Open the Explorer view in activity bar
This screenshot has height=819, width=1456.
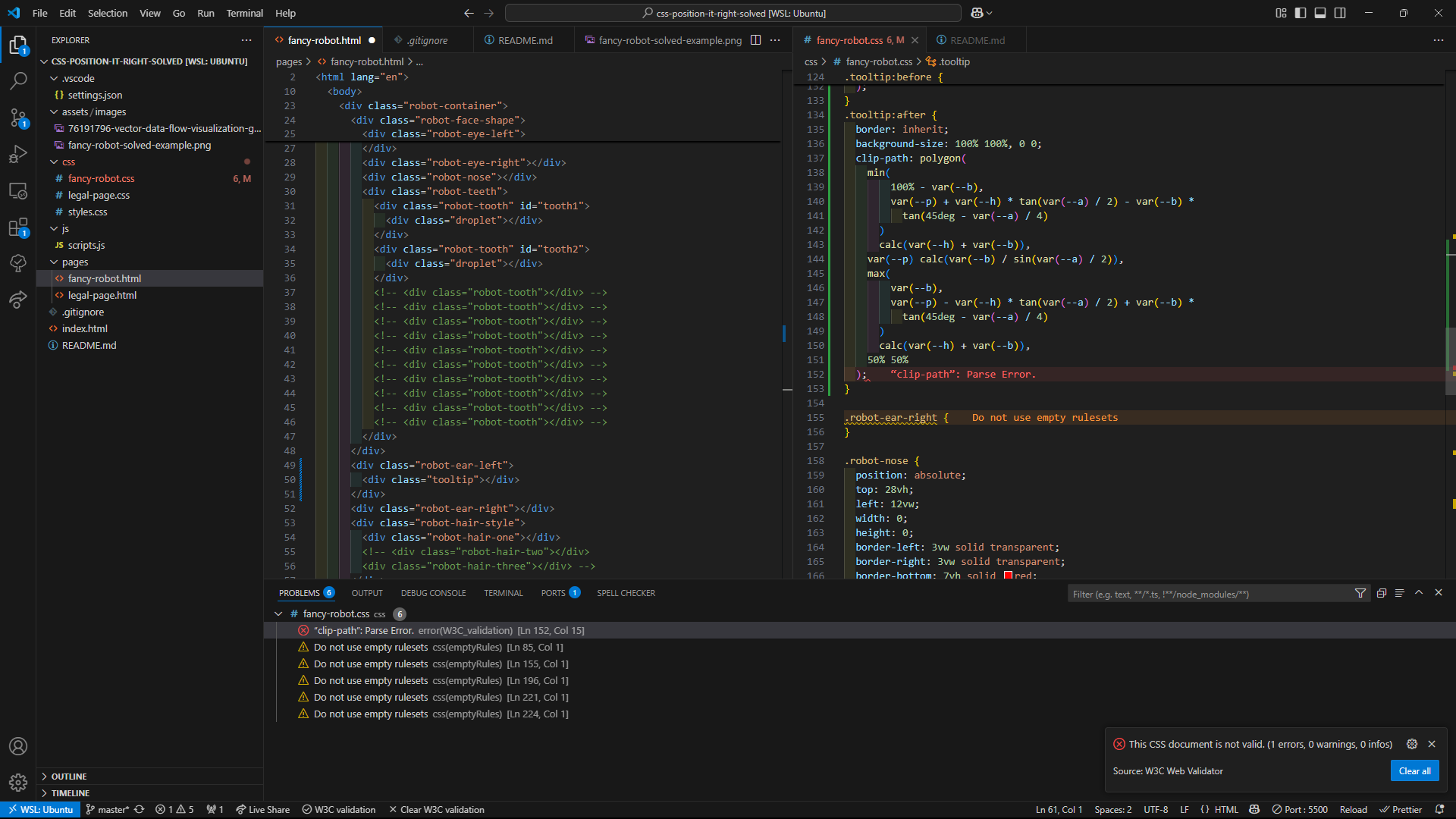pos(18,45)
